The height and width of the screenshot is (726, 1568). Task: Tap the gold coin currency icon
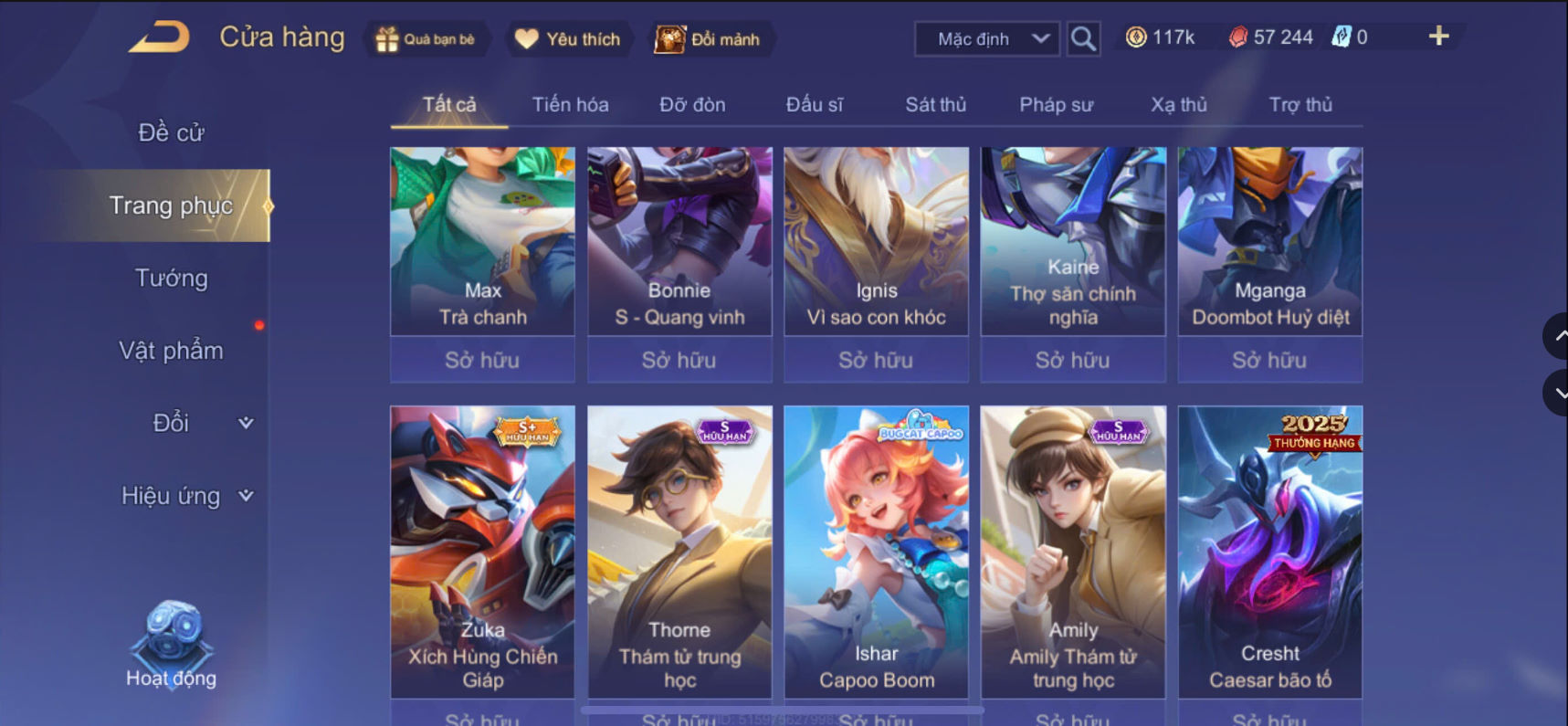(x=1135, y=37)
